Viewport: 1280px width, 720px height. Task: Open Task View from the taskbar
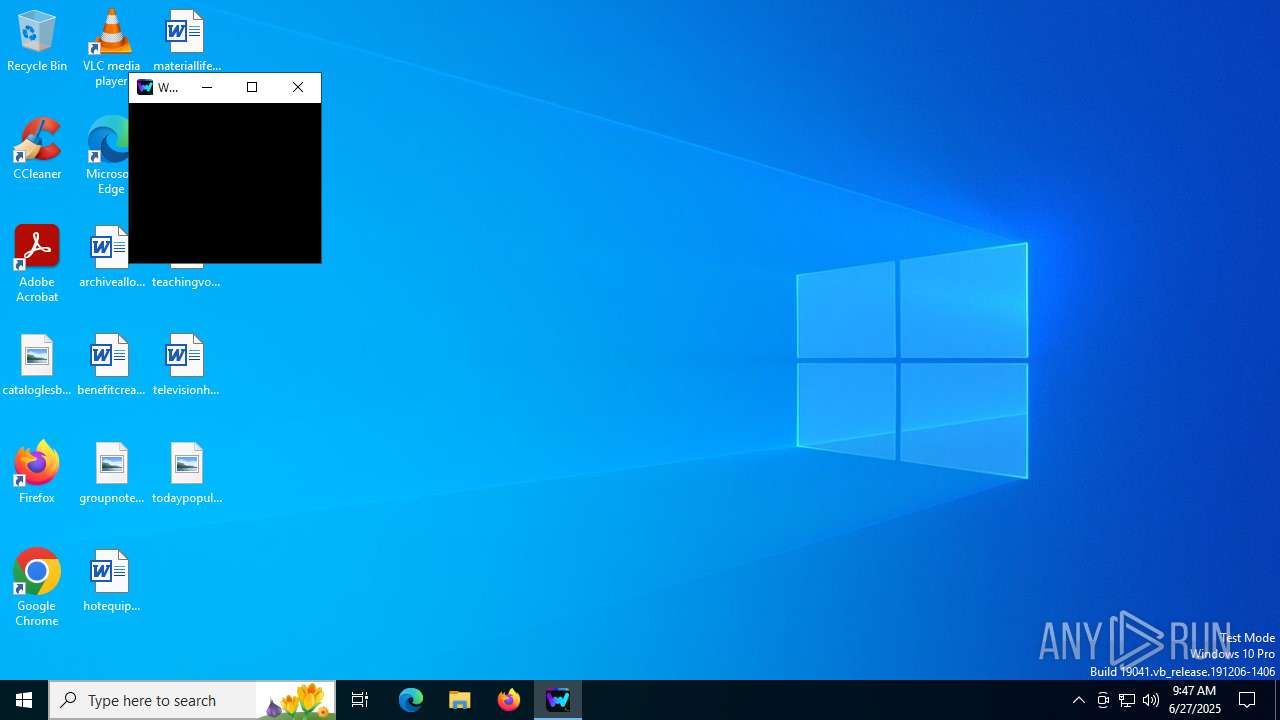[360, 700]
